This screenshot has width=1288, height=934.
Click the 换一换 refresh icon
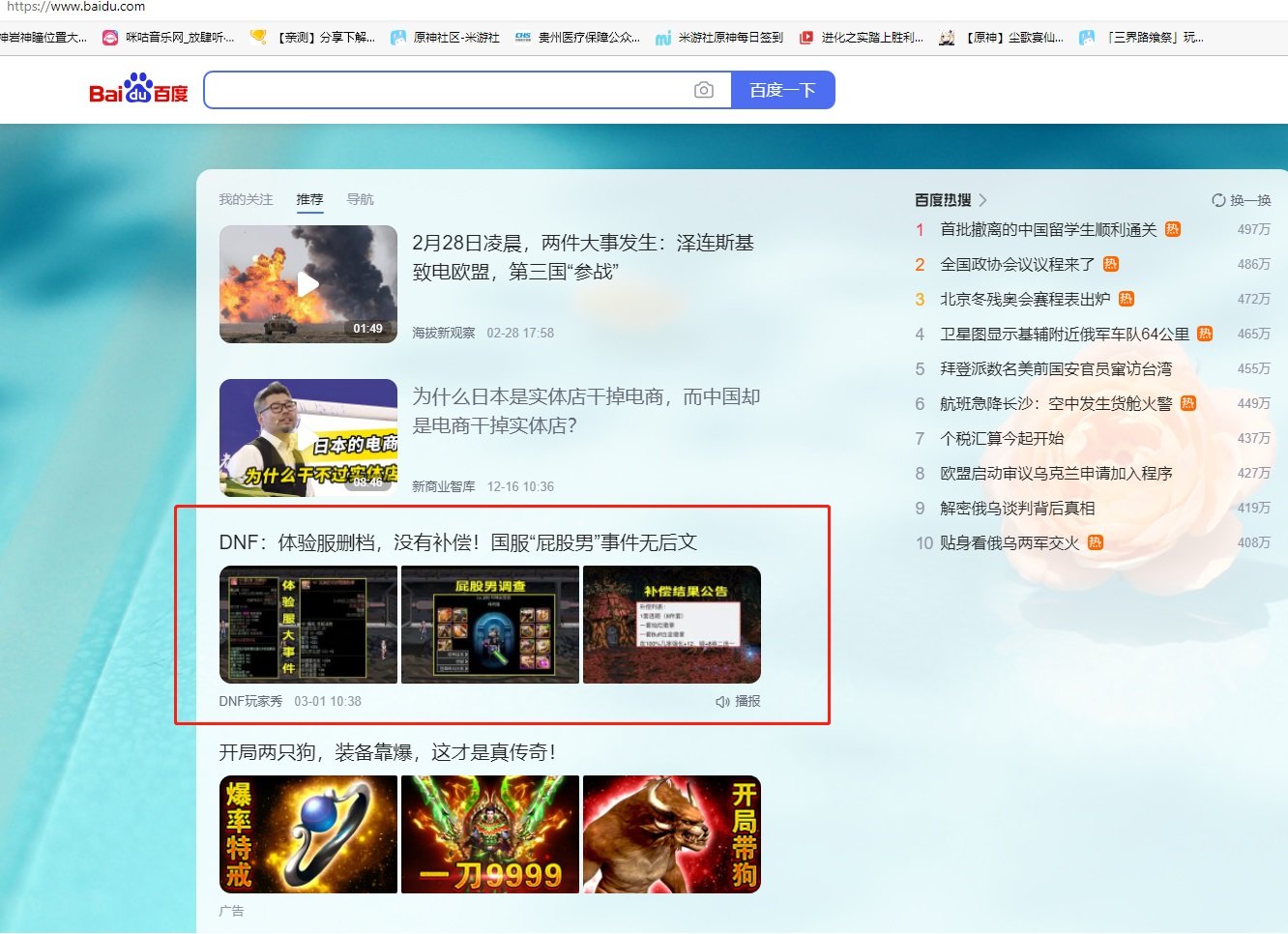point(1218,200)
